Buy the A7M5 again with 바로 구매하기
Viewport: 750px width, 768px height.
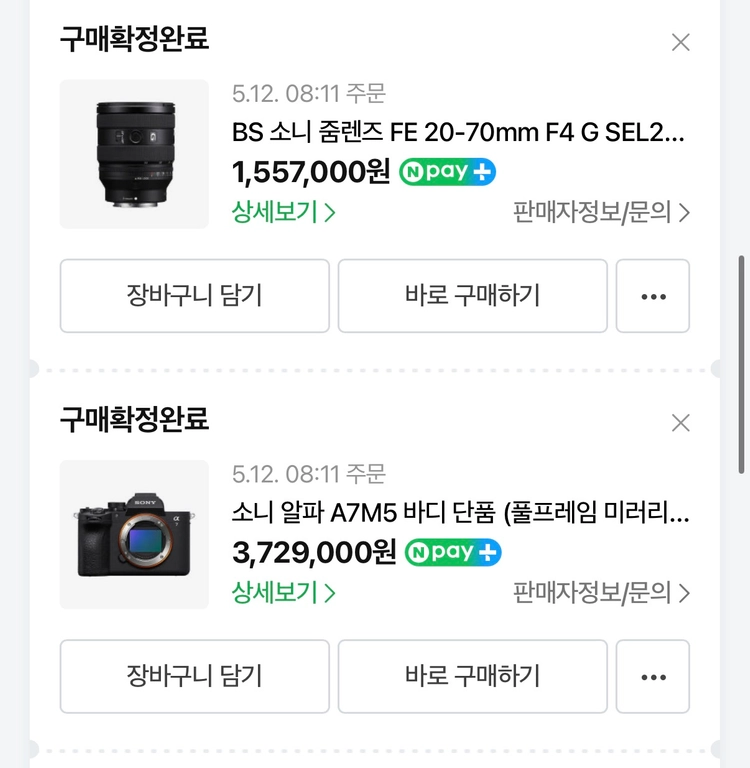(x=473, y=676)
